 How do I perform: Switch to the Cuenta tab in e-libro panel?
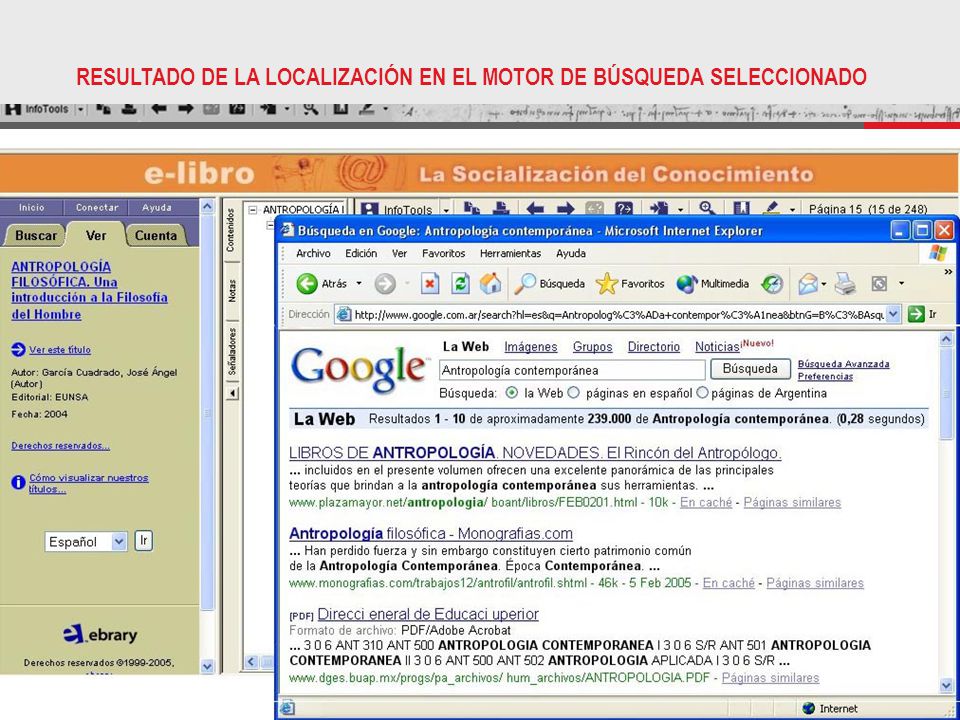[156, 235]
